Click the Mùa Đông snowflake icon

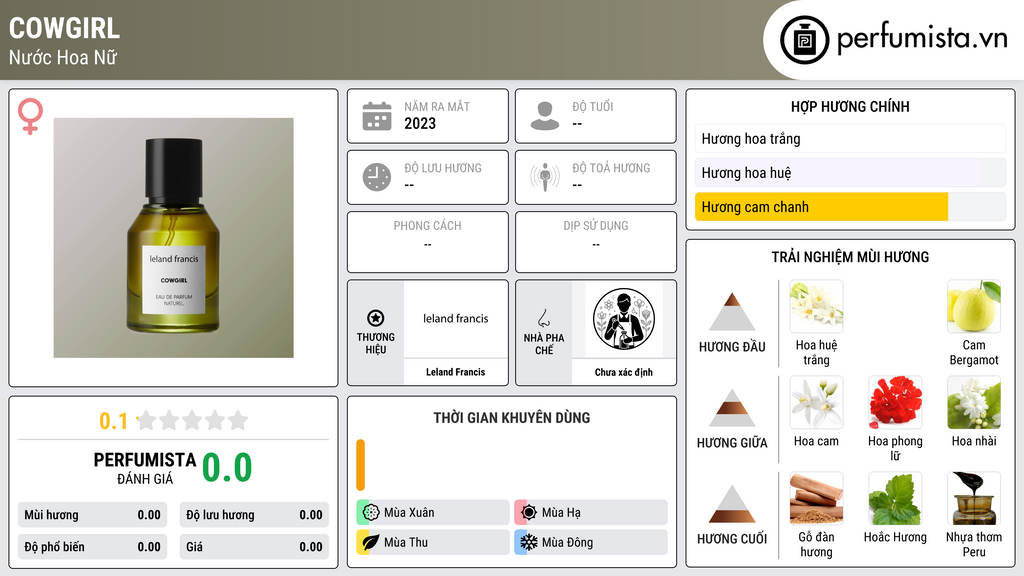(x=529, y=542)
